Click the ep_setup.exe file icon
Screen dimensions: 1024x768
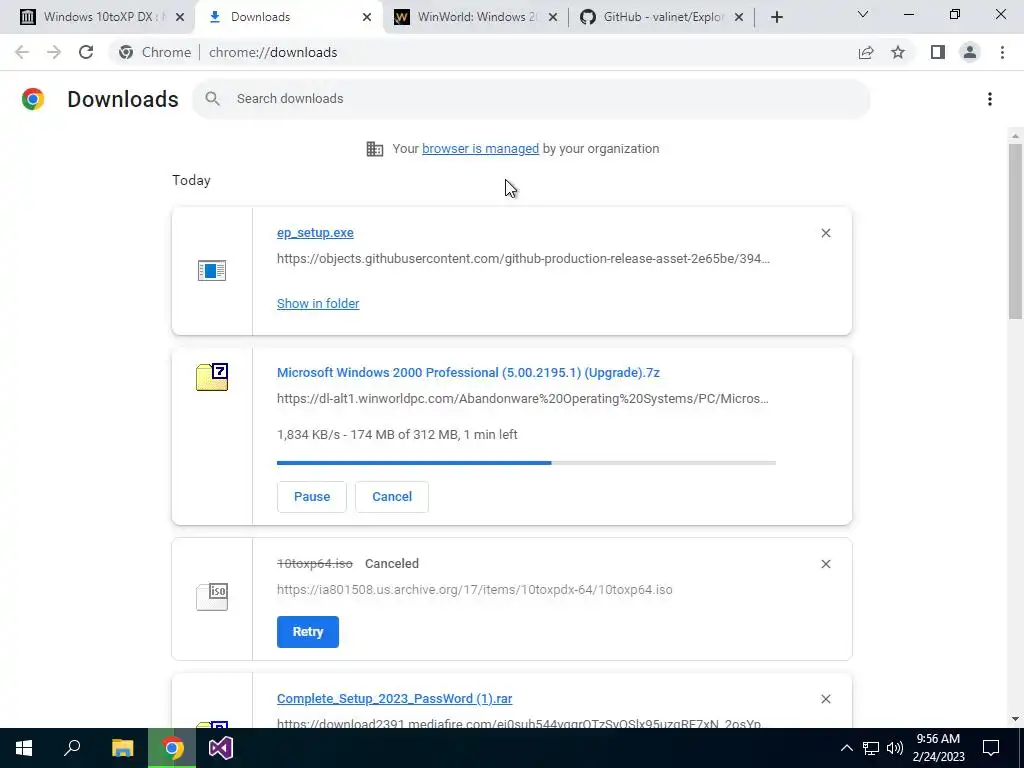point(212,270)
